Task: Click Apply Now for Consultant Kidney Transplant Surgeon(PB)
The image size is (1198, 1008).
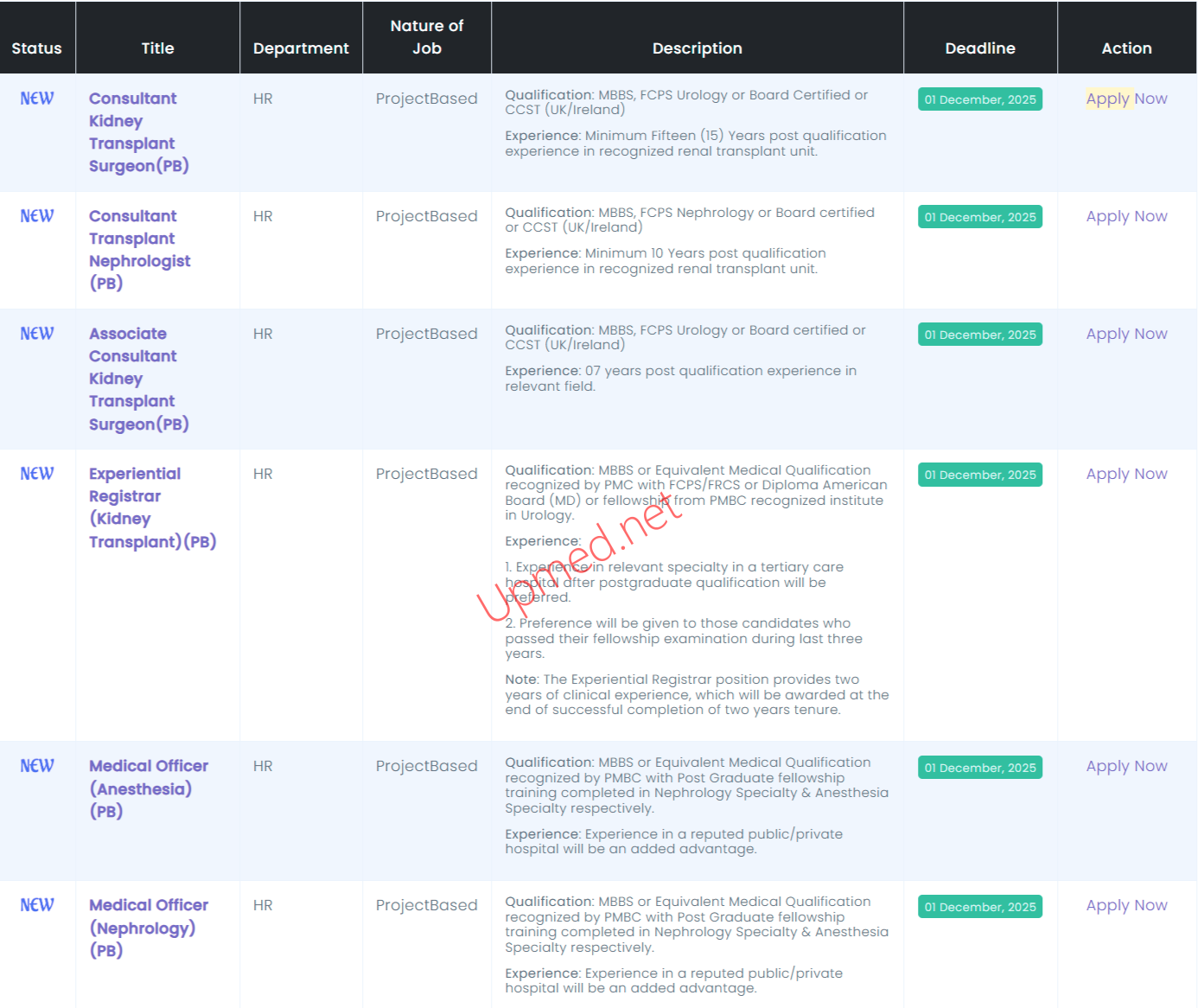Action: [1126, 99]
